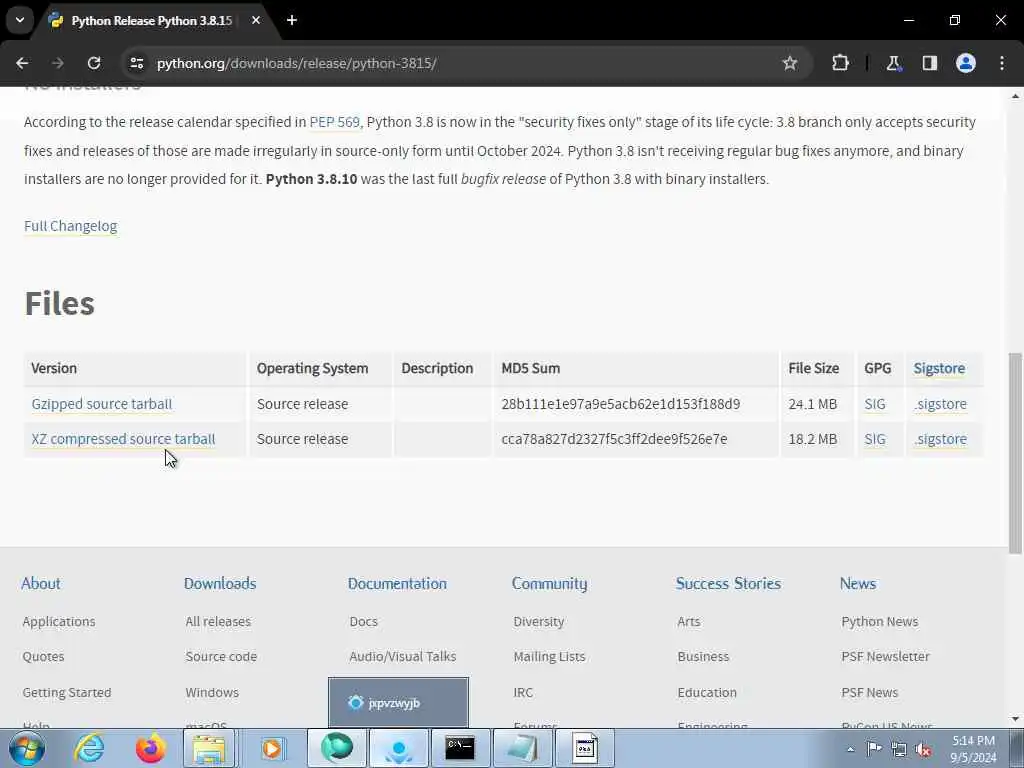The height and width of the screenshot is (768, 1024).
Task: Open SIG for Gzipped source tarball
Action: pyautogui.click(x=875, y=404)
